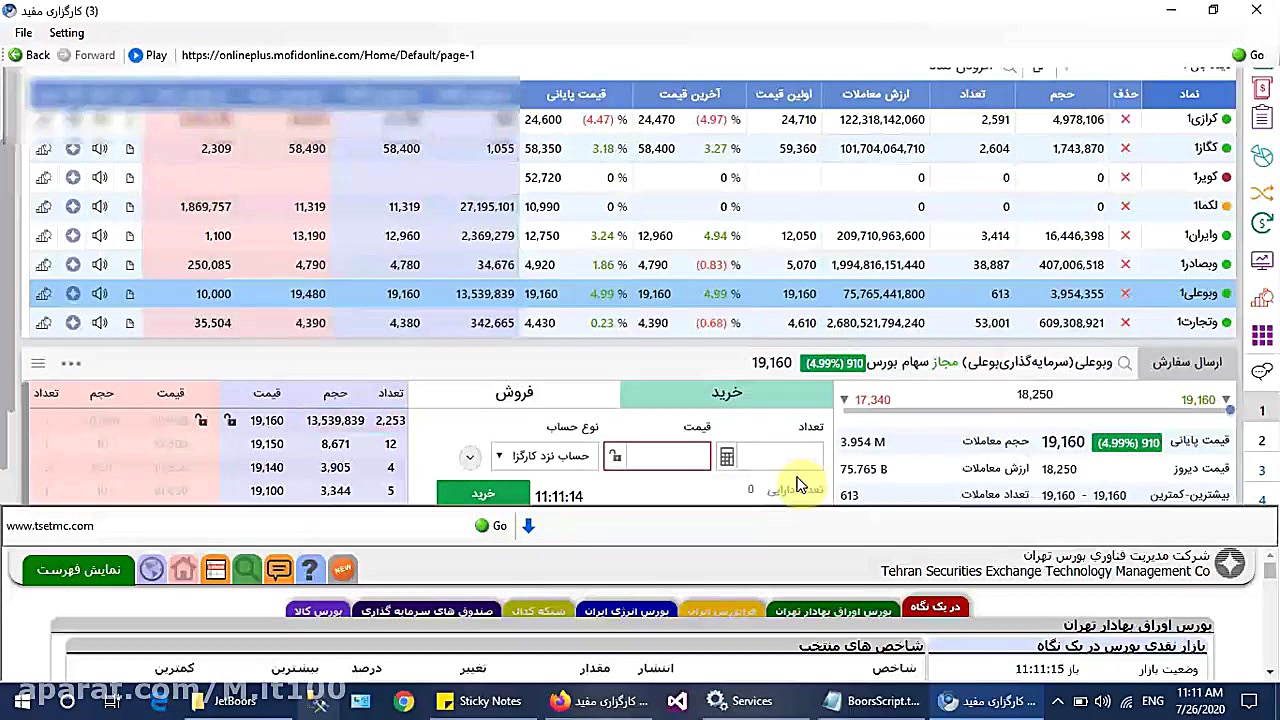Viewport: 1280px width, 720px height.
Task: Click the green خرید submit button
Action: click(483, 494)
